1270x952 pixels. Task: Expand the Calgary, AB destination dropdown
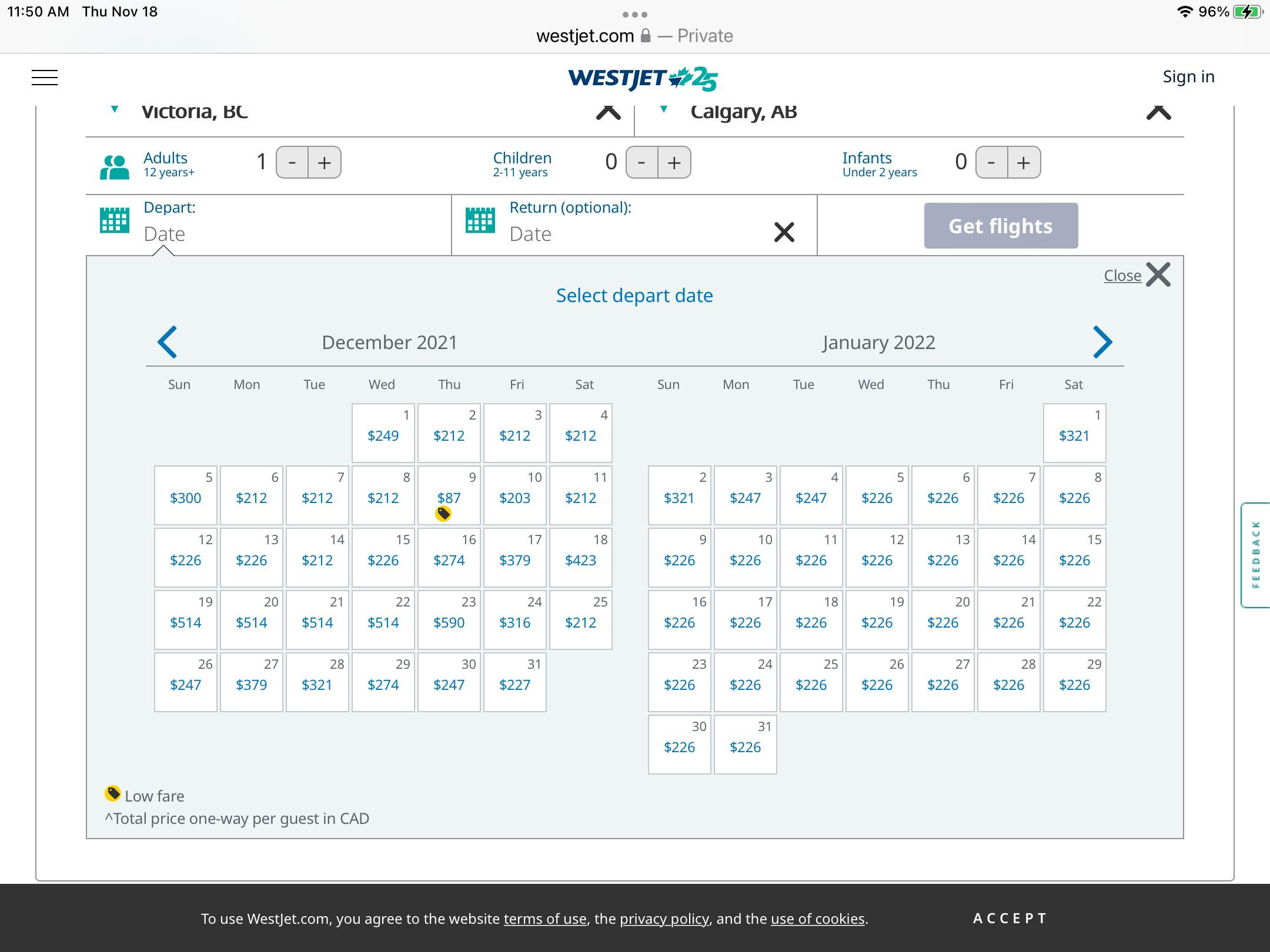click(x=664, y=109)
